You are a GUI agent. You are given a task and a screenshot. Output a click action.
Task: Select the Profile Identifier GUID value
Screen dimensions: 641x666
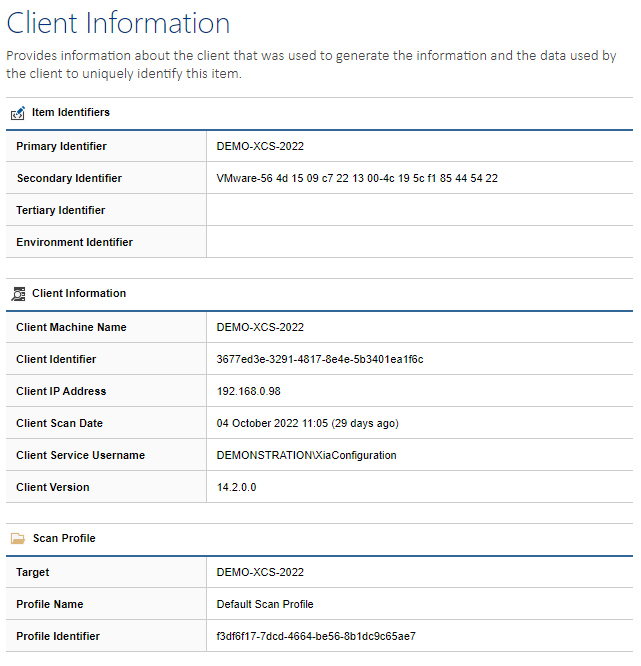pos(316,636)
